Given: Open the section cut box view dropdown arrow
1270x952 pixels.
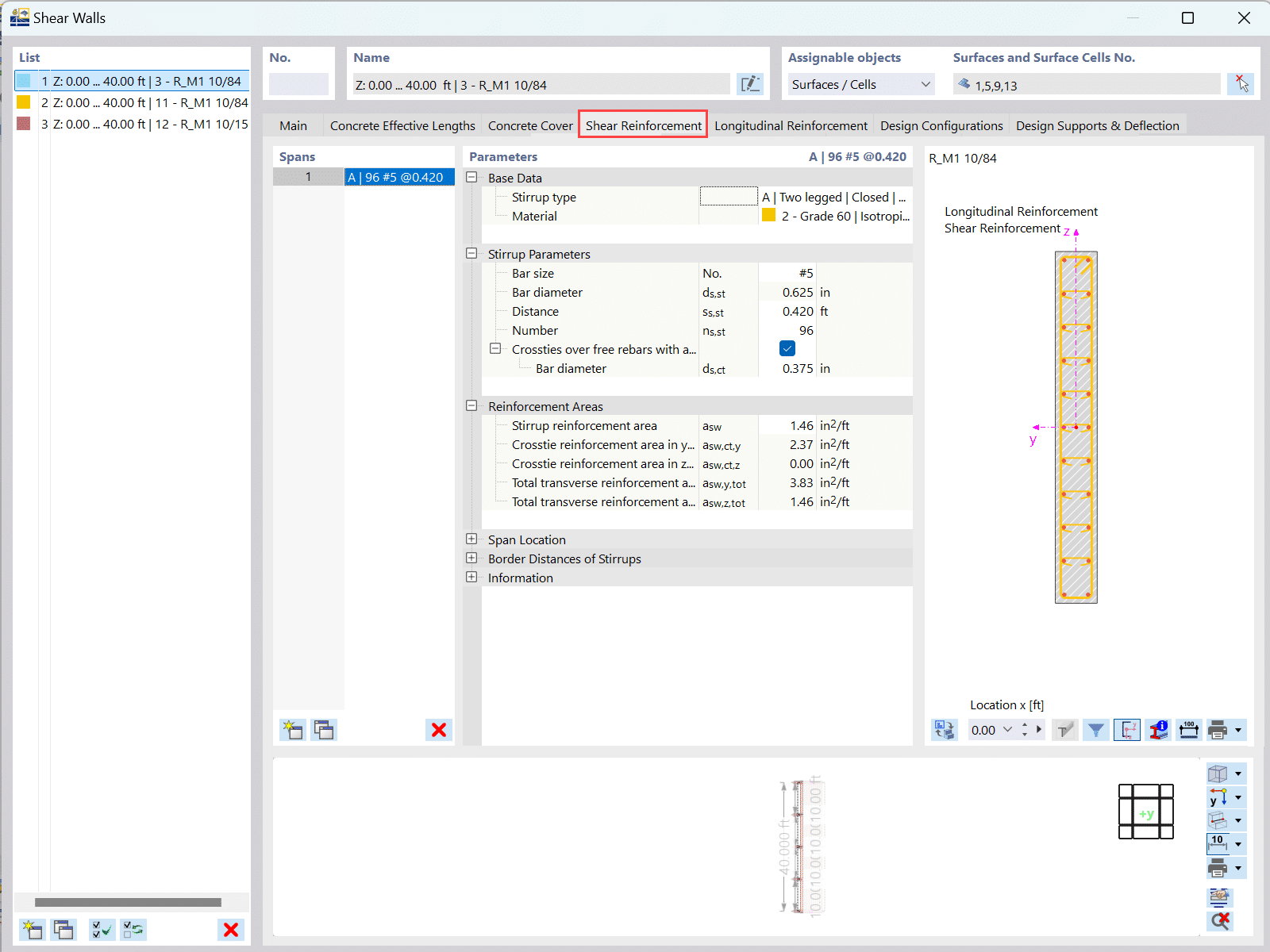Looking at the screenshot, I should 1238,820.
